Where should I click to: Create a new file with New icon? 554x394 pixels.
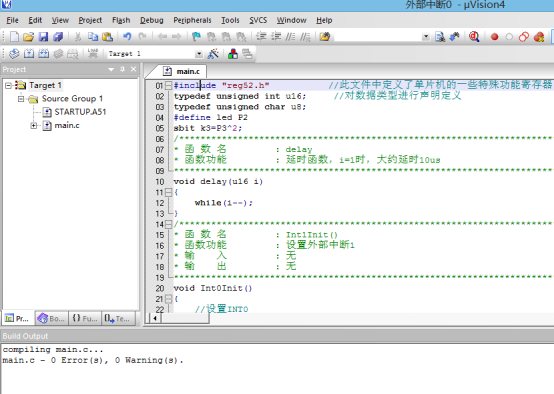click(x=14, y=37)
